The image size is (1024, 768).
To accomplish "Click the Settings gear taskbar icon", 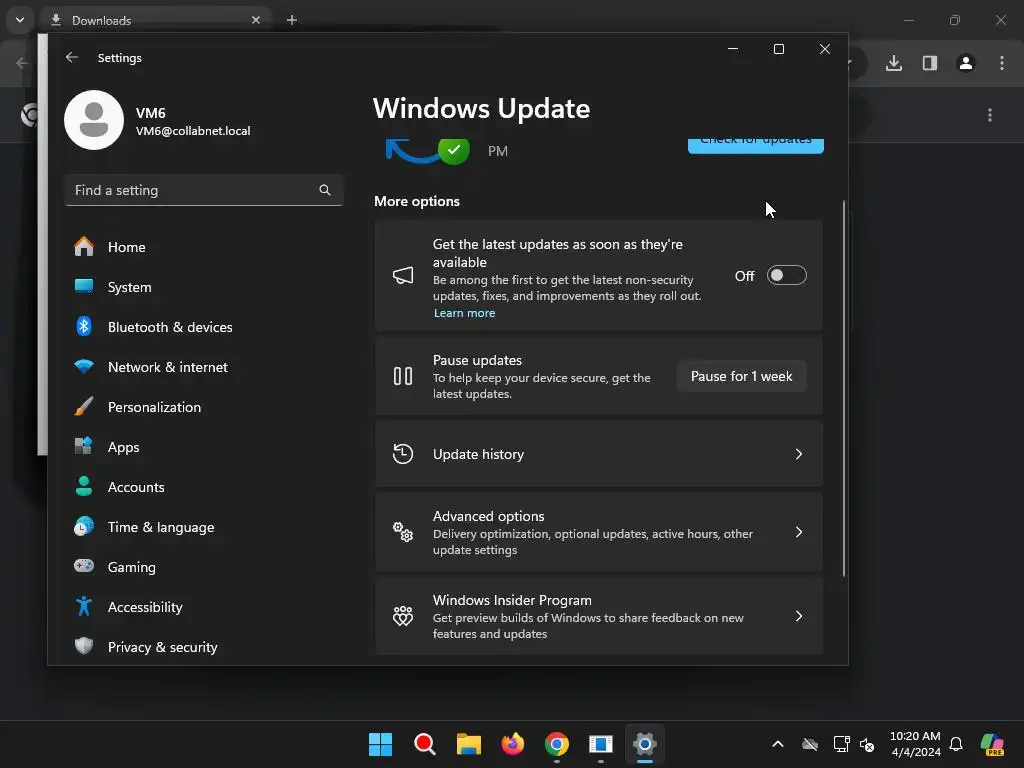I will pyautogui.click(x=645, y=744).
